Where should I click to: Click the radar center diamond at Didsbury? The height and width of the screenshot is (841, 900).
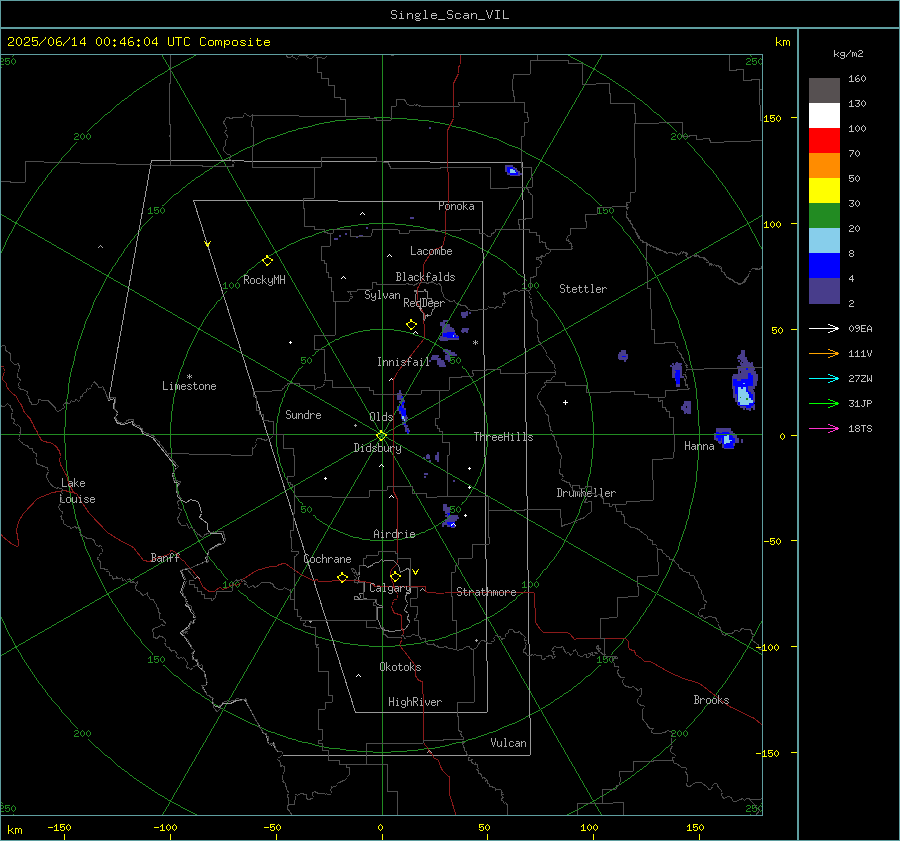381,436
